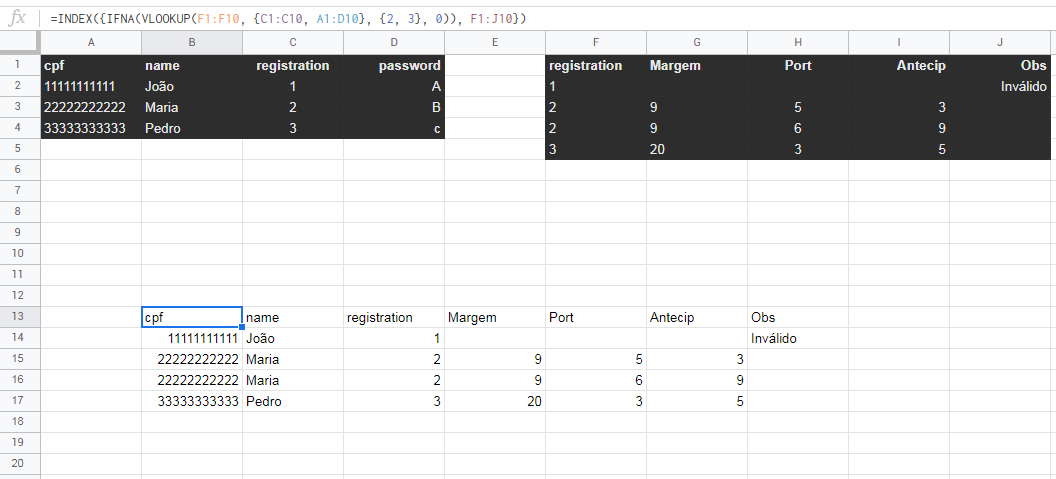Screen dimensions: 1056x479
Task: Select column B header
Action: pos(192,42)
